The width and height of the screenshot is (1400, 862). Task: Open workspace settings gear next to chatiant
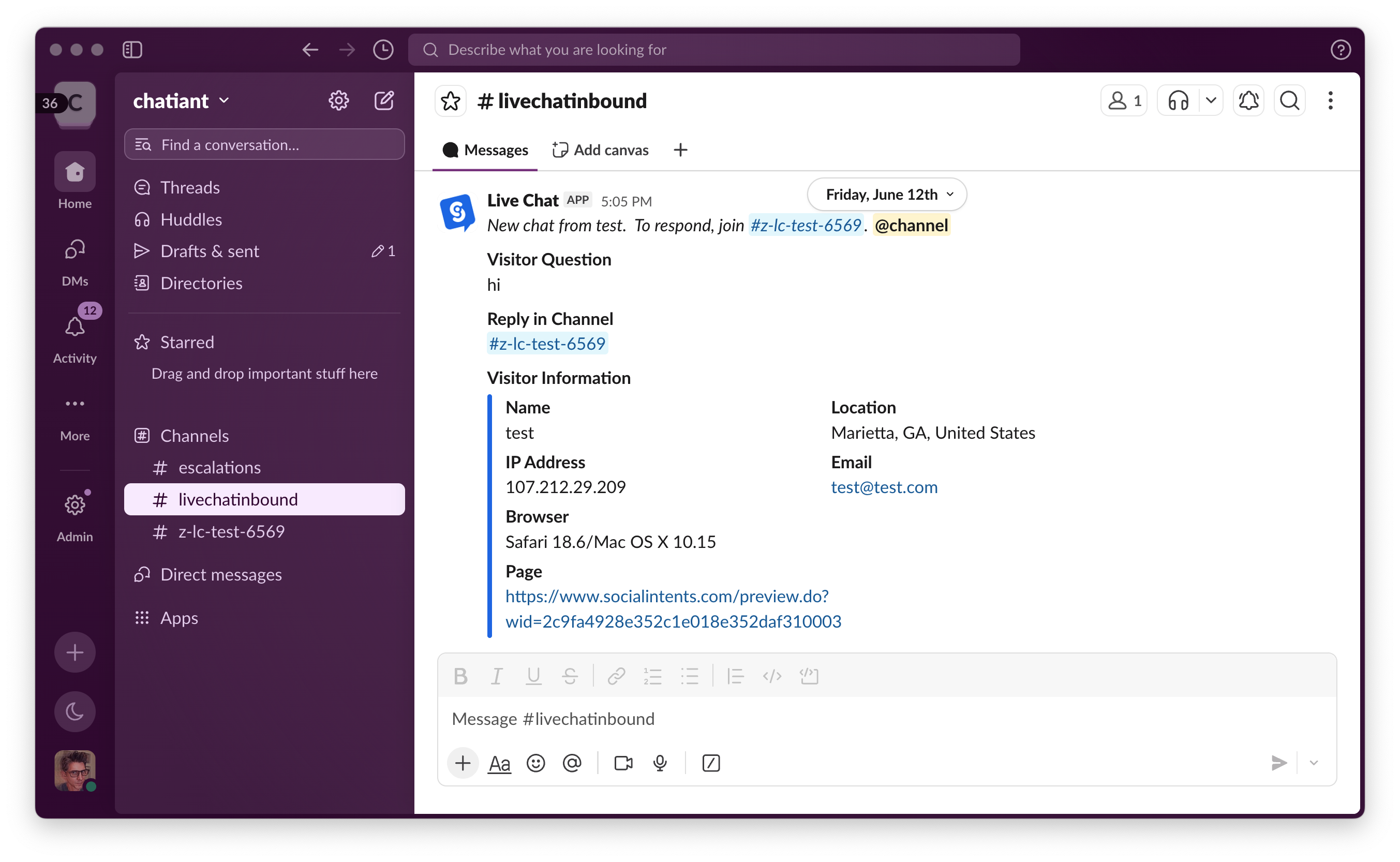[x=338, y=100]
